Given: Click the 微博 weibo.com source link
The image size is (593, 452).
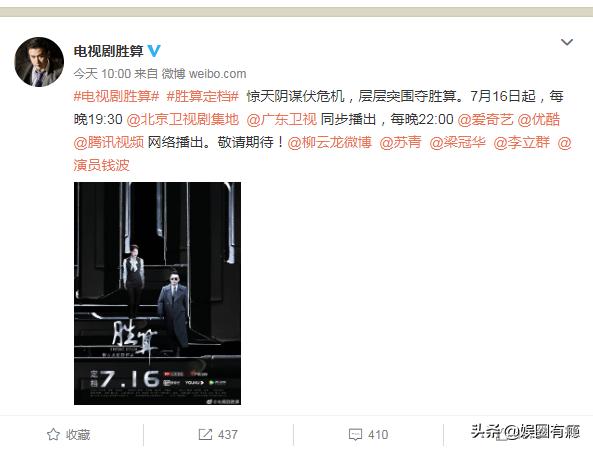Looking at the screenshot, I should (204, 74).
